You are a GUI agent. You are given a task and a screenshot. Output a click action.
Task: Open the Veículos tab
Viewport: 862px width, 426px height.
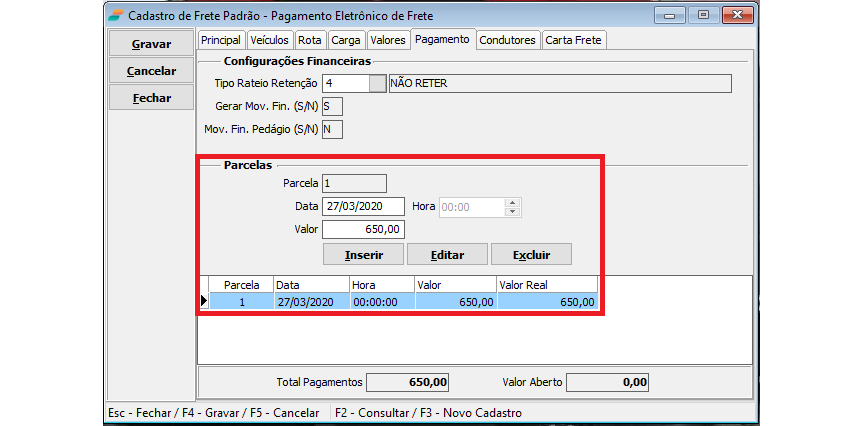270,40
